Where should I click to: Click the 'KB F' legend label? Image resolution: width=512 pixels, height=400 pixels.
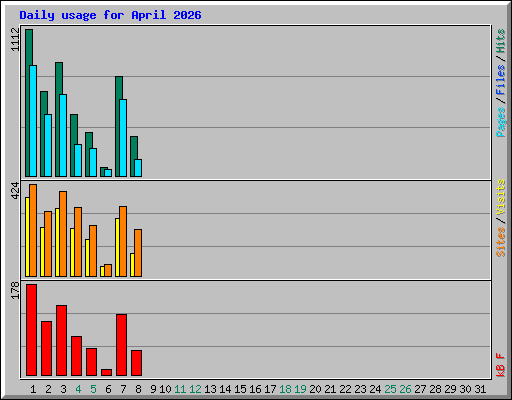(x=500, y=365)
